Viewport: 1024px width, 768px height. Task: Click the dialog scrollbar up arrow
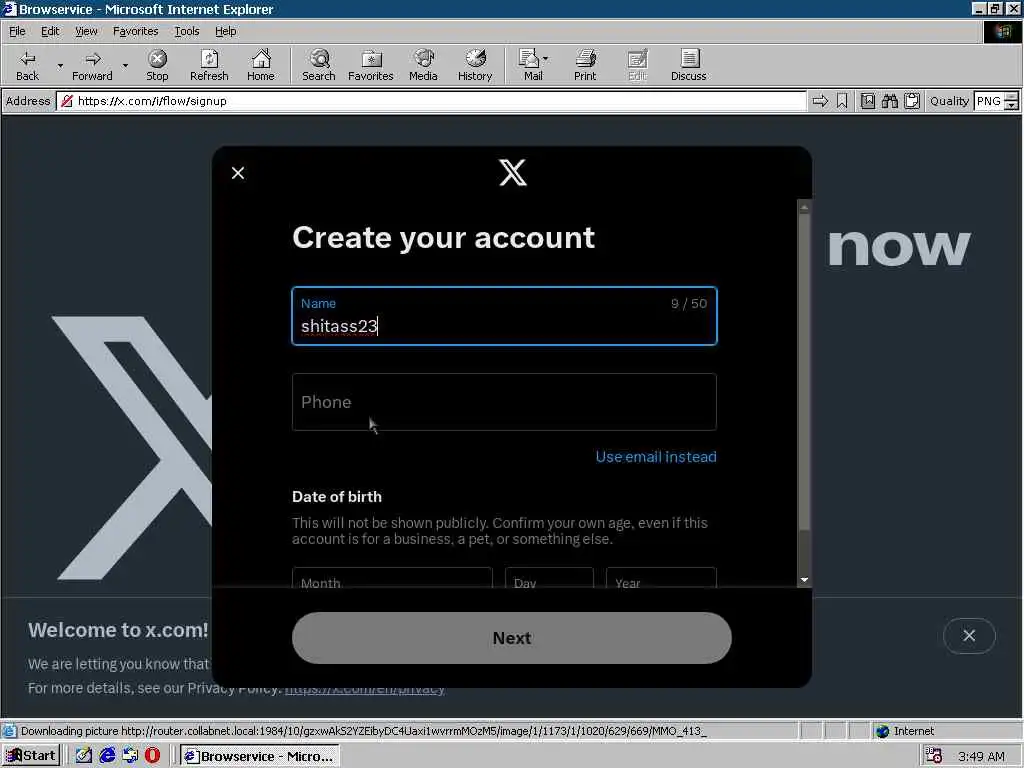pos(805,208)
